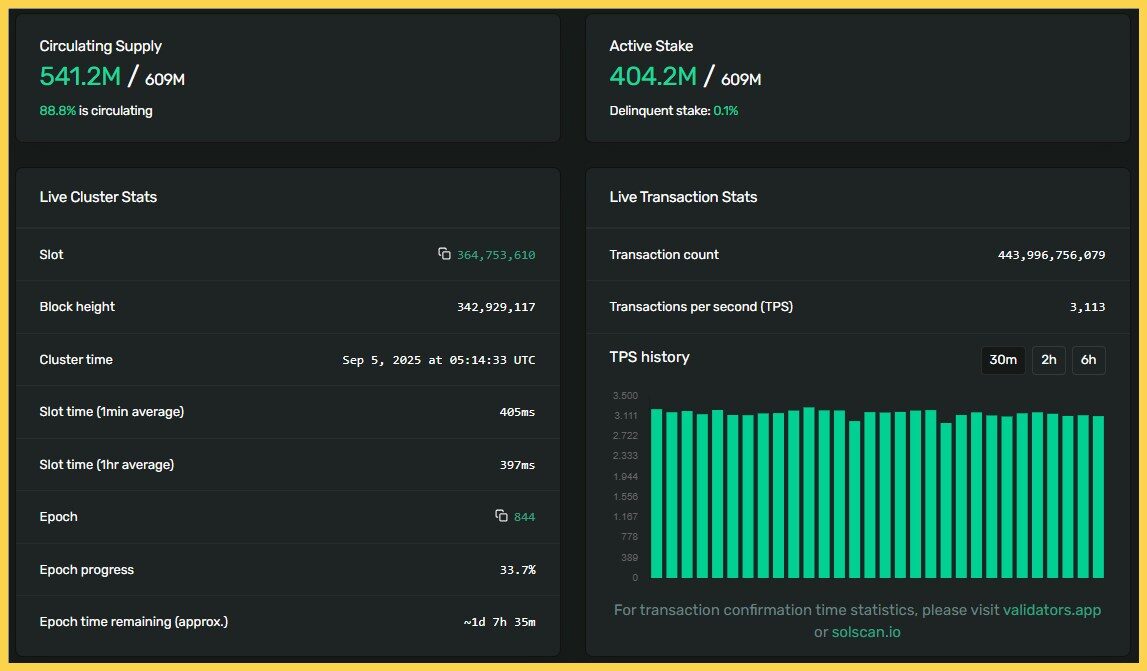
Task: Open the slot 364,753,610 link
Action: coord(496,255)
